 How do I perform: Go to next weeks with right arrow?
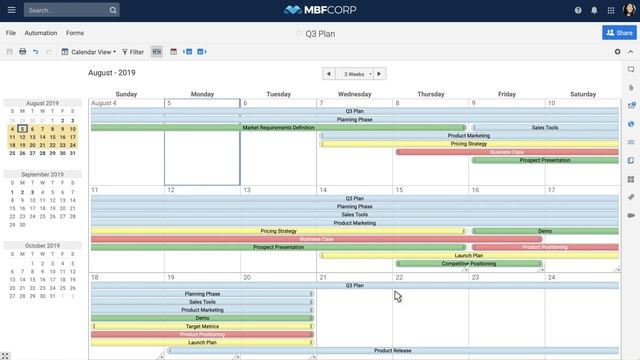click(379, 74)
